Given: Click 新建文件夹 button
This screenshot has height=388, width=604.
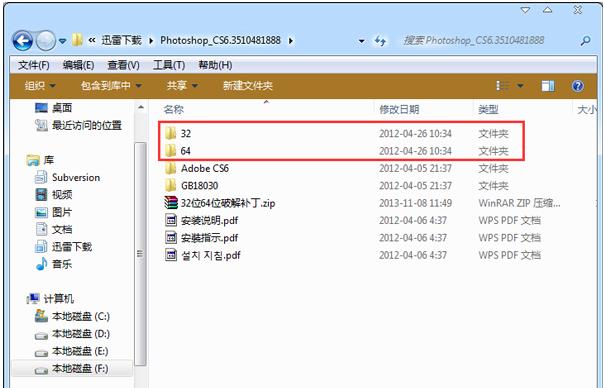Looking at the screenshot, I should [248, 86].
